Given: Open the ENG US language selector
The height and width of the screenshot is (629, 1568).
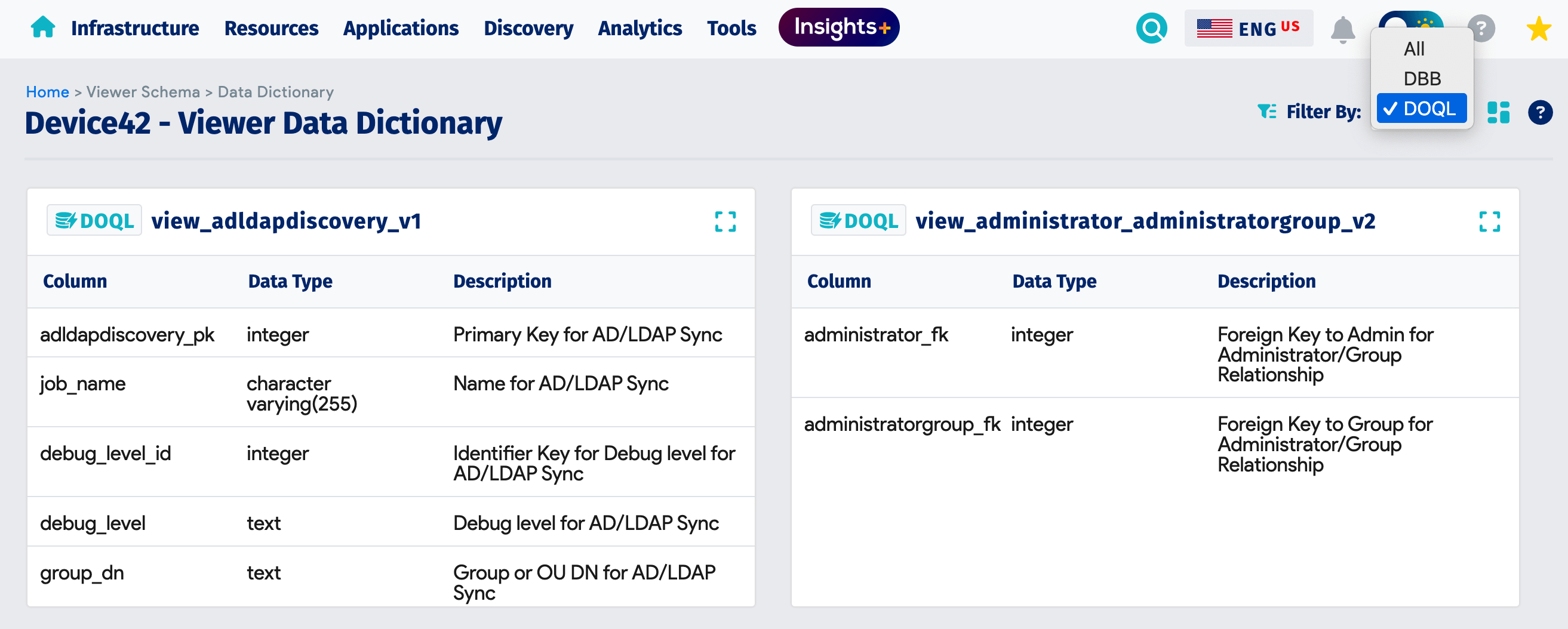Looking at the screenshot, I should (x=1248, y=28).
